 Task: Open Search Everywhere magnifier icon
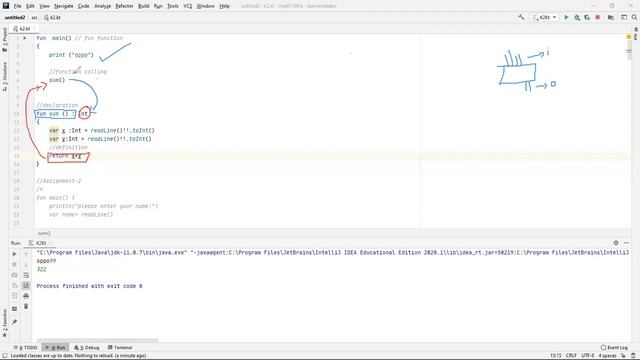(x=634, y=17)
